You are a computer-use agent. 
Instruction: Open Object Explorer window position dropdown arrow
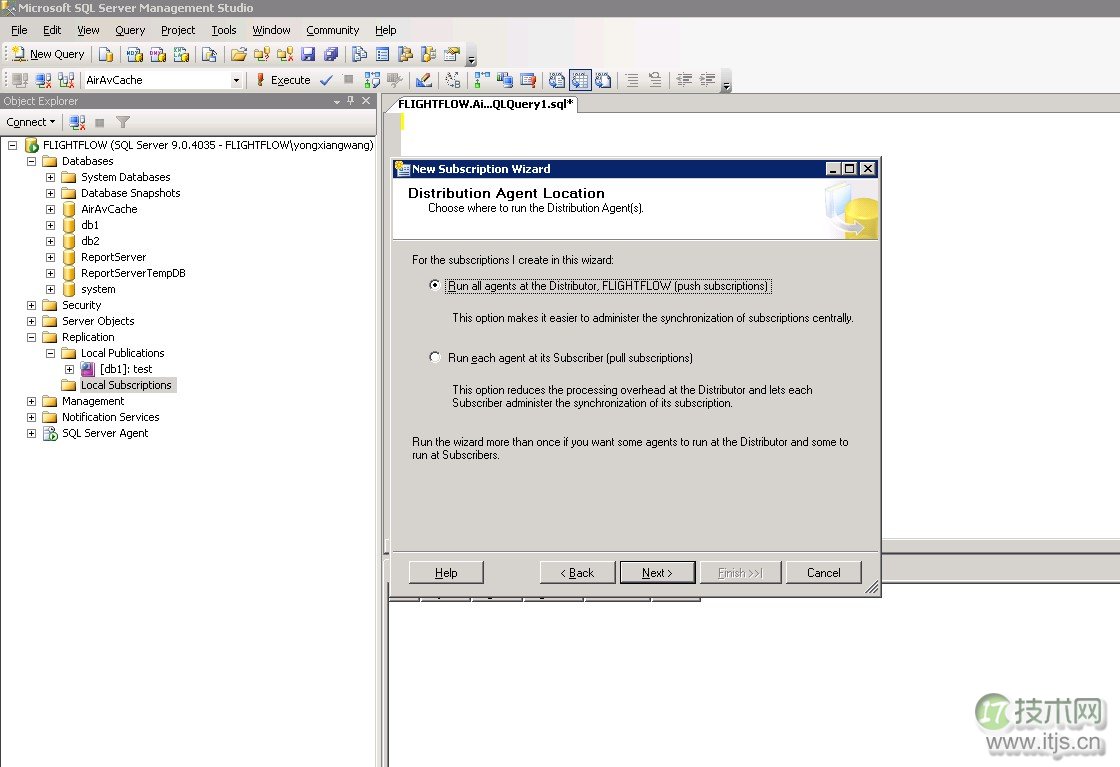337,101
